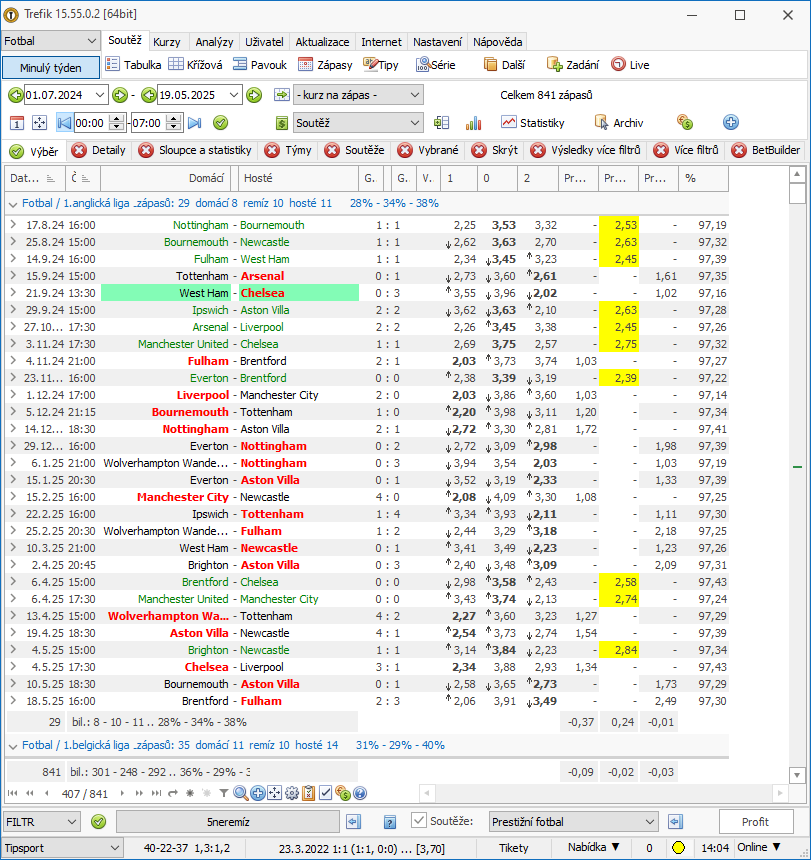Screen dimensions: 811x860
Task: Open the Tipsport bookmaker dropdown
Action: coord(61,848)
